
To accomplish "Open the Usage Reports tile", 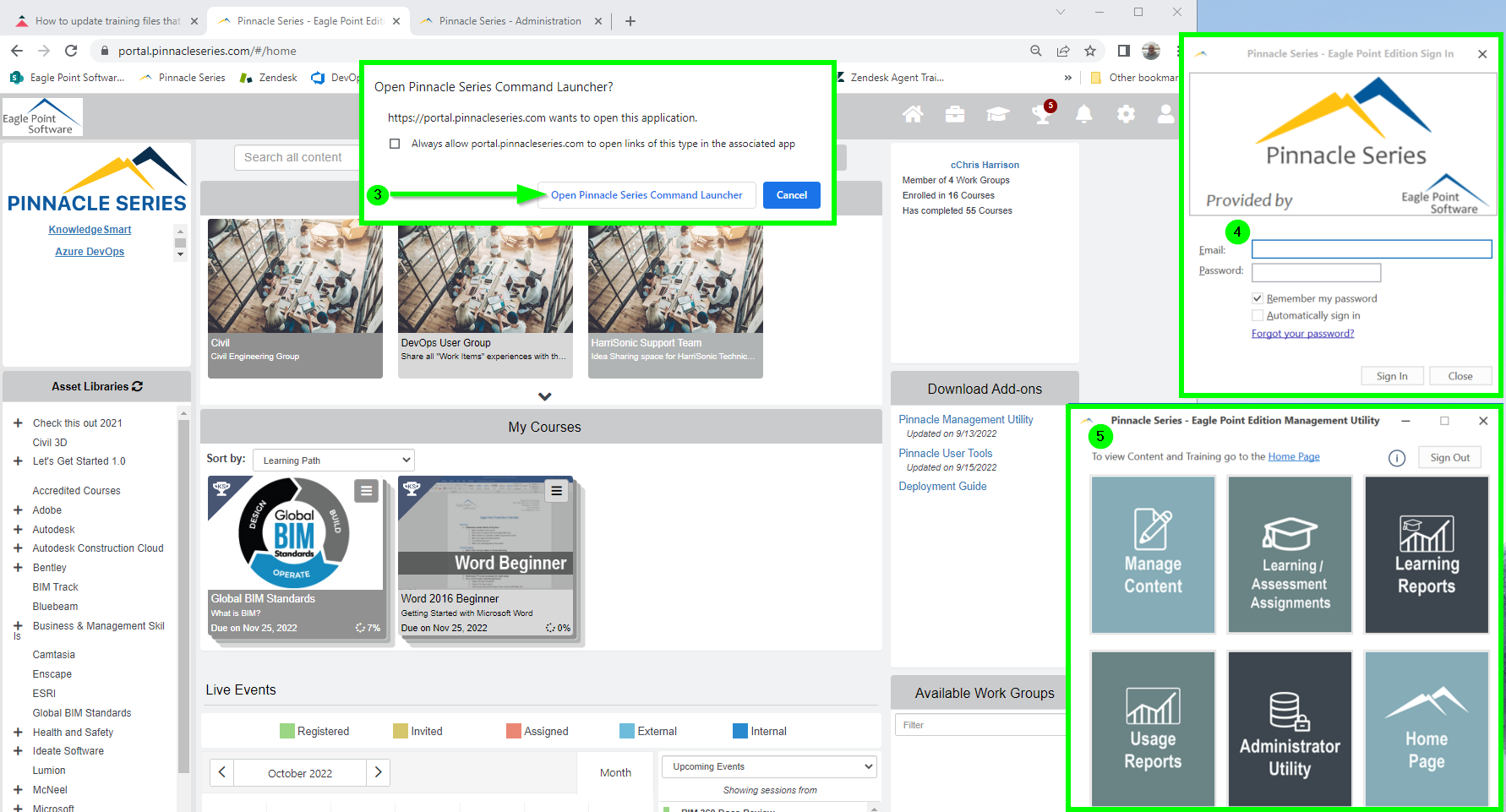I will (1153, 728).
